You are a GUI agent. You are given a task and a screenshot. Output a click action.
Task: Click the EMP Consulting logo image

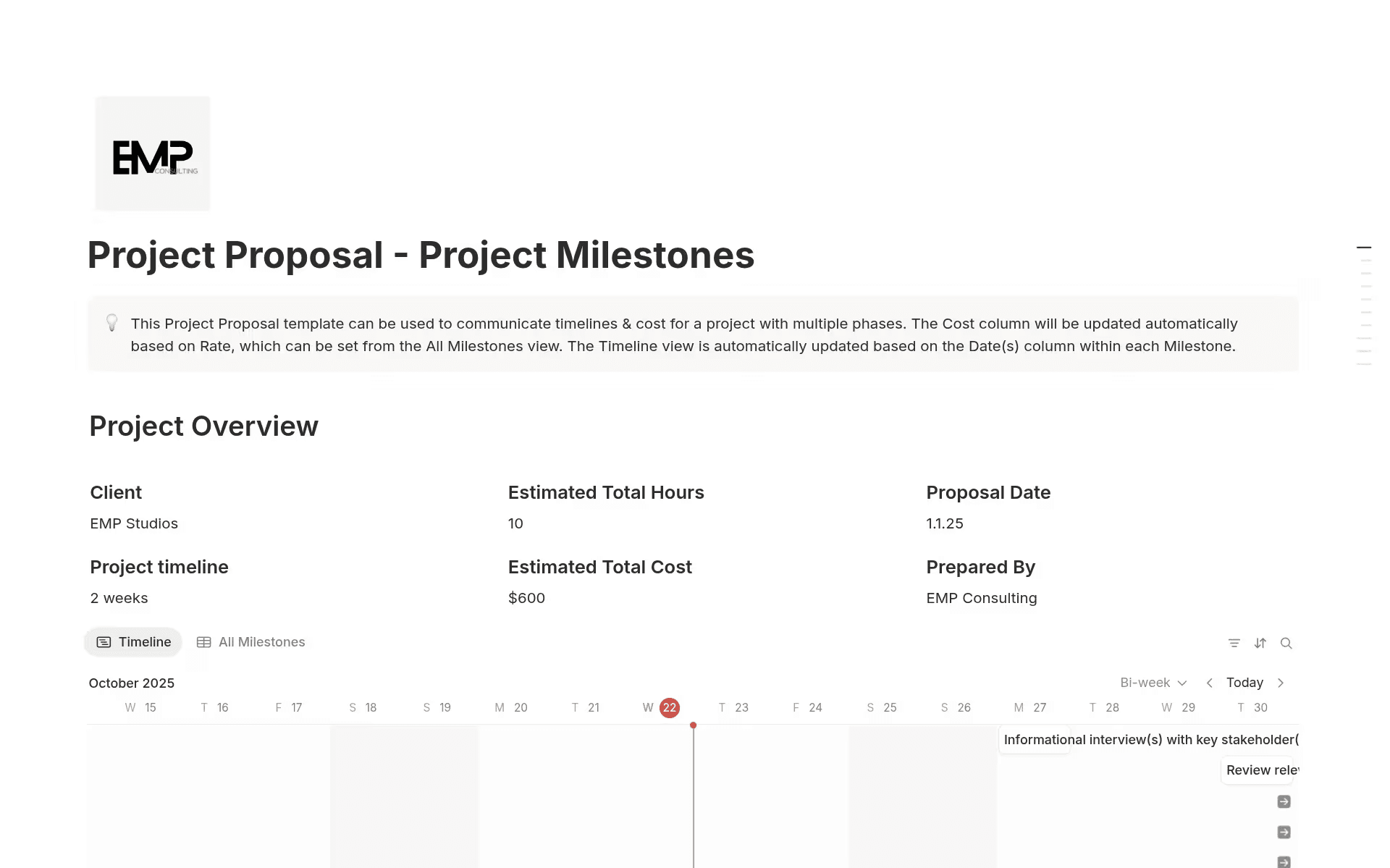tap(152, 153)
